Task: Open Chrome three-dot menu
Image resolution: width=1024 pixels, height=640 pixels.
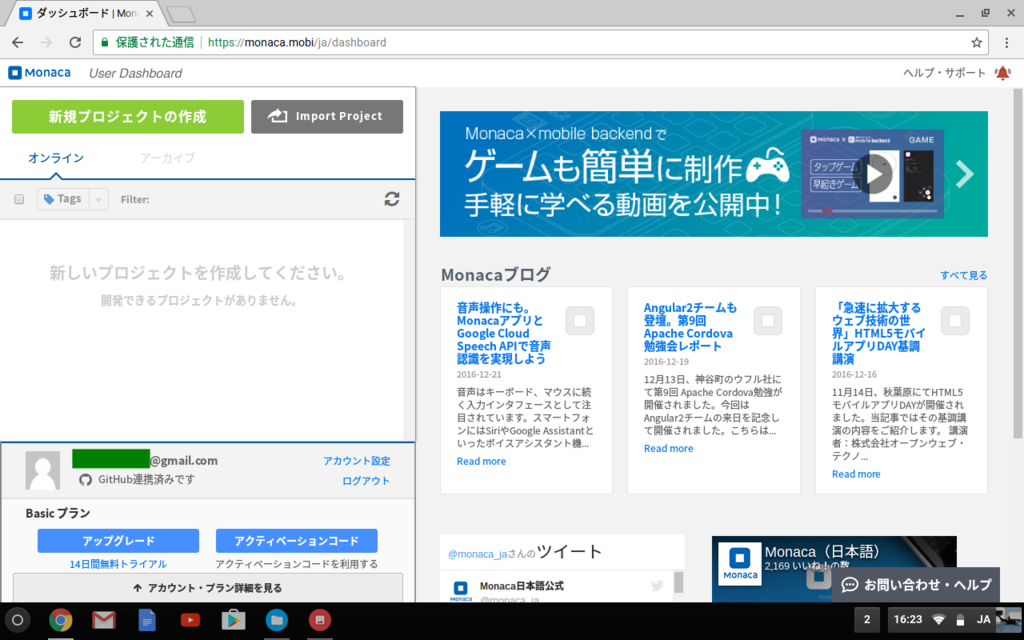Action: click(x=1007, y=42)
